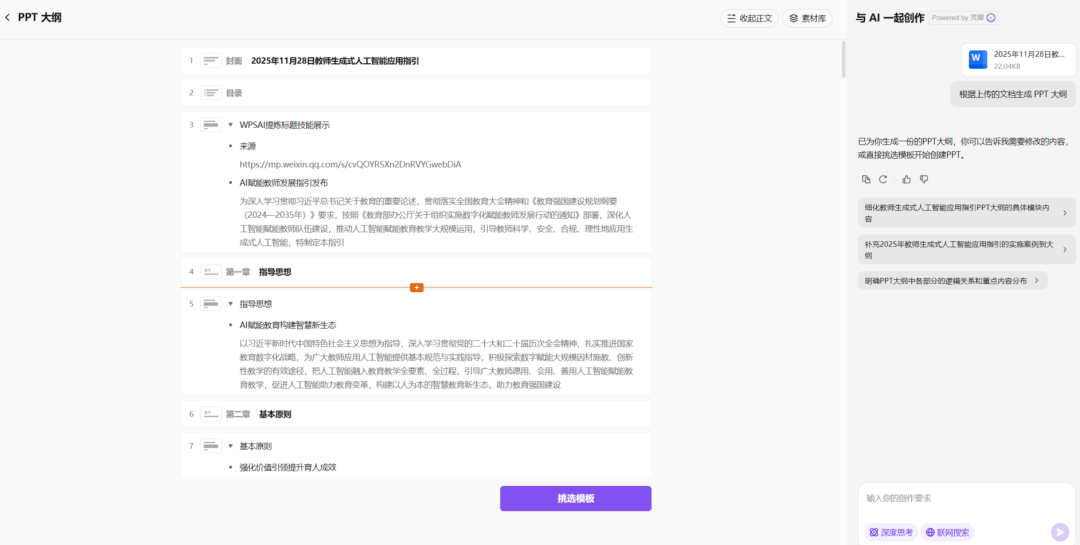Click the 第二章 基本原则 chapter heading
The height and width of the screenshot is (545, 1080).
pos(258,415)
